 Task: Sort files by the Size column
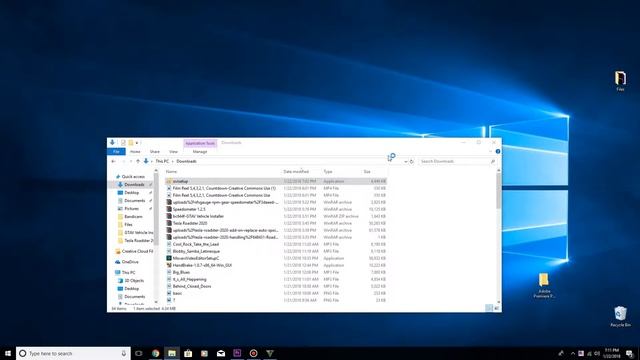[367, 172]
